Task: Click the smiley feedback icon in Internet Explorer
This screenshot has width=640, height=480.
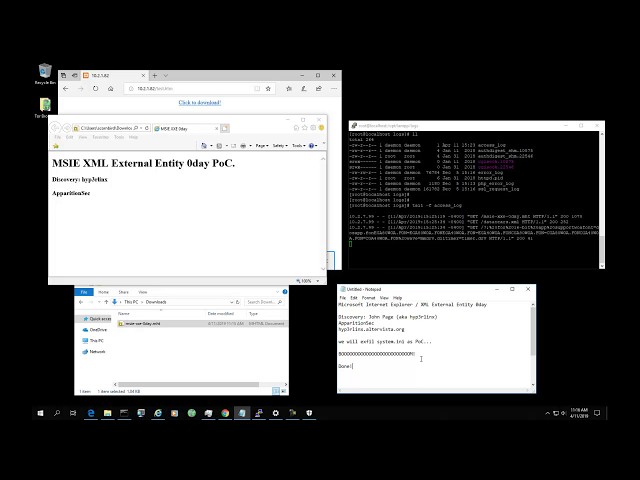Action: (321, 128)
